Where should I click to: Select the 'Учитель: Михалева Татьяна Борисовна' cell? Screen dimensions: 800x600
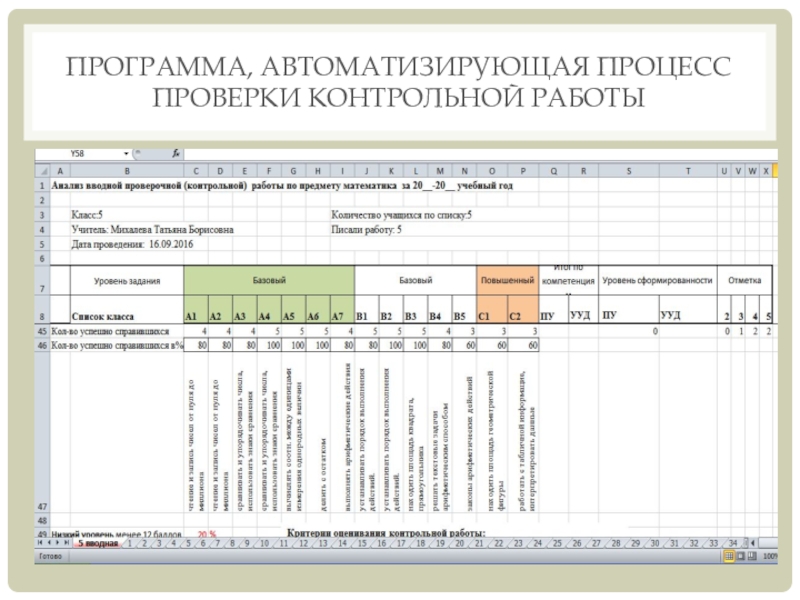tap(153, 229)
